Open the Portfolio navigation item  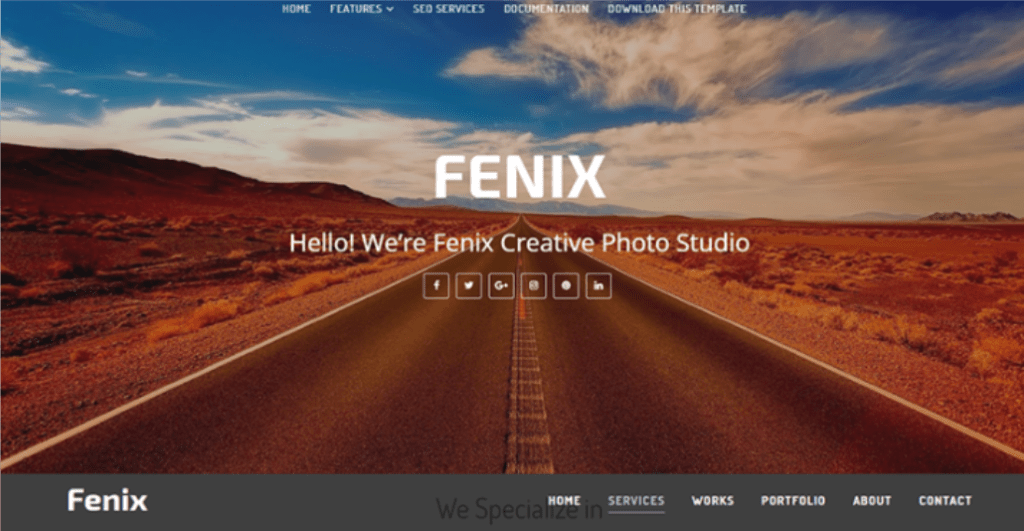point(793,500)
